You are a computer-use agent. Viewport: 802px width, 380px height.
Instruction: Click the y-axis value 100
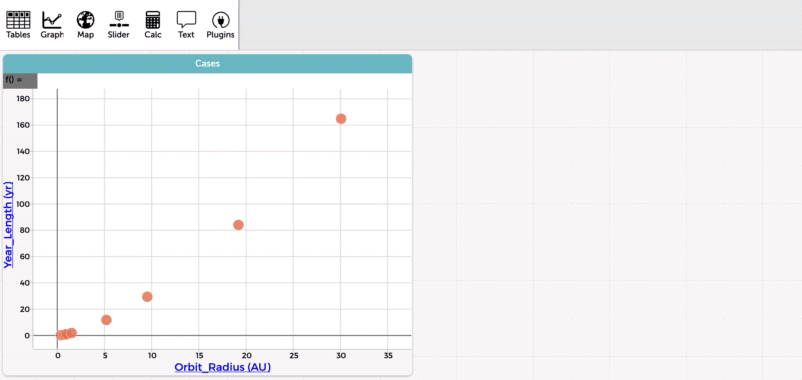[24, 204]
